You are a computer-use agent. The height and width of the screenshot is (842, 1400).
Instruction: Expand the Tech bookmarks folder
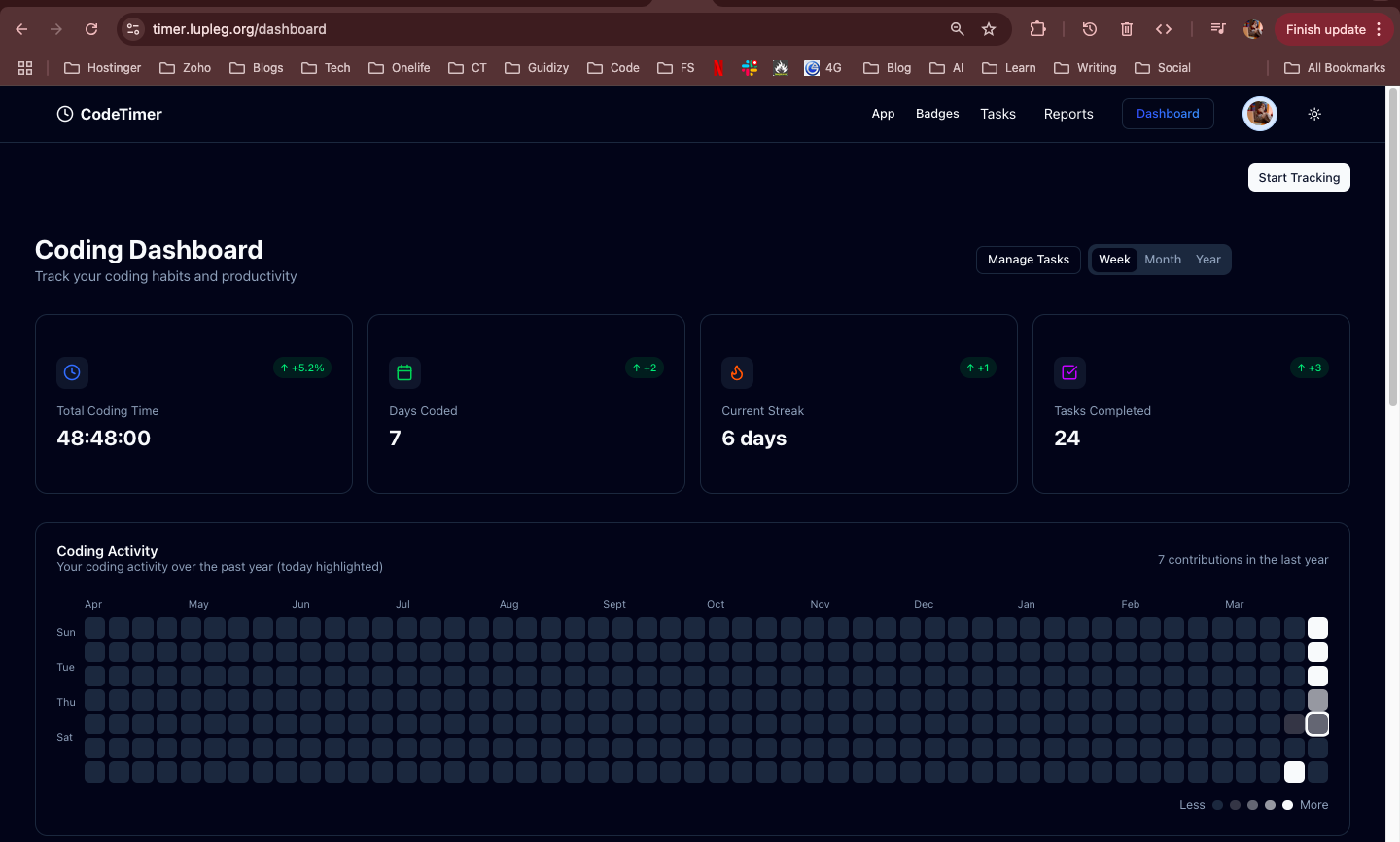[x=326, y=68]
